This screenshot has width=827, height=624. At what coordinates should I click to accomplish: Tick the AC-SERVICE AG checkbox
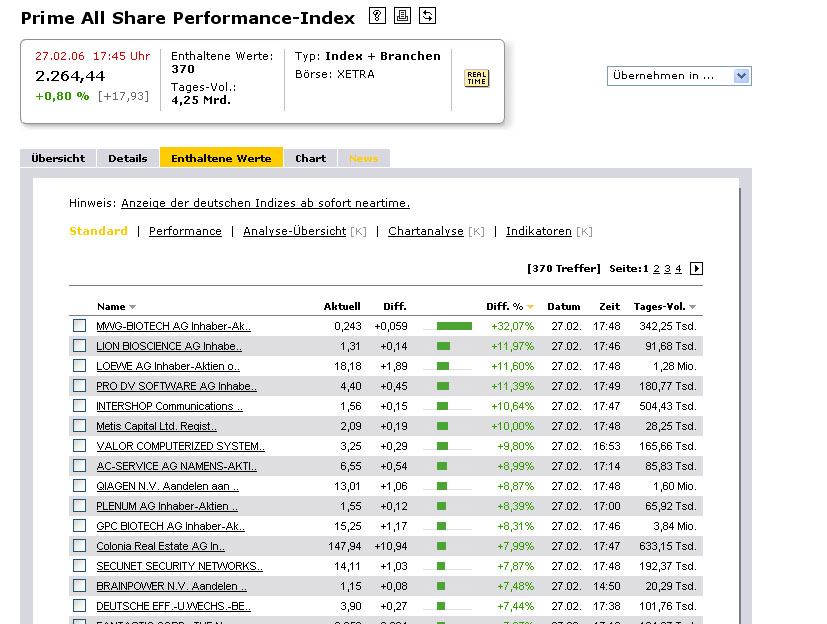tap(80, 466)
